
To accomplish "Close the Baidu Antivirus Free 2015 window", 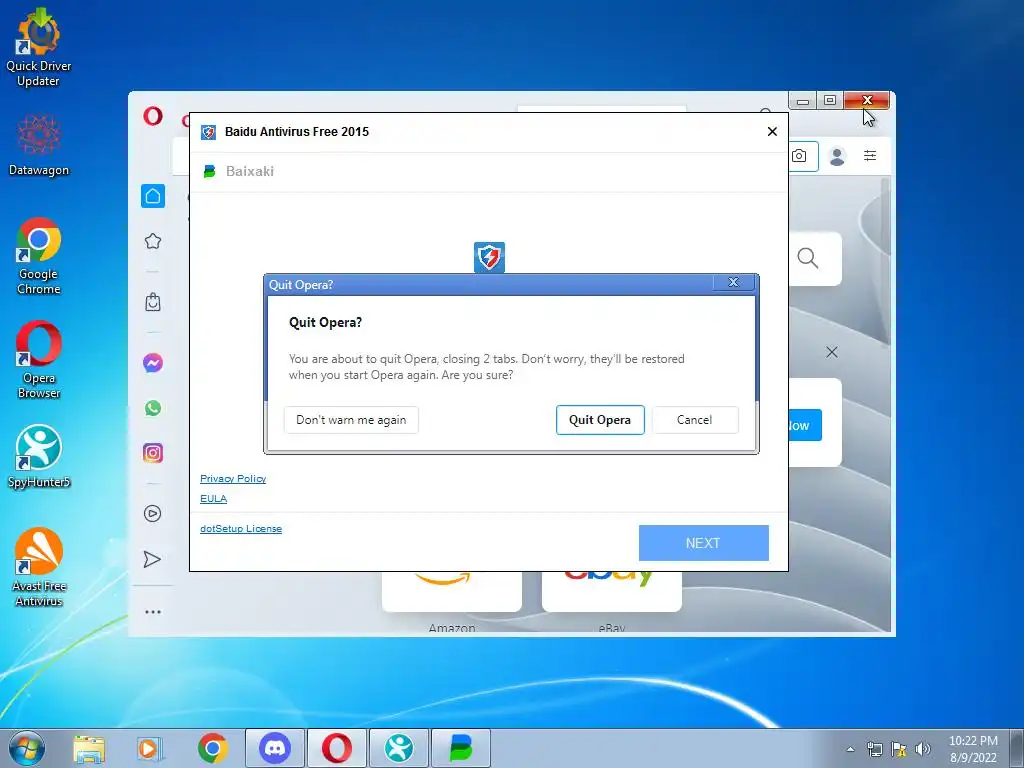I will 772,132.
